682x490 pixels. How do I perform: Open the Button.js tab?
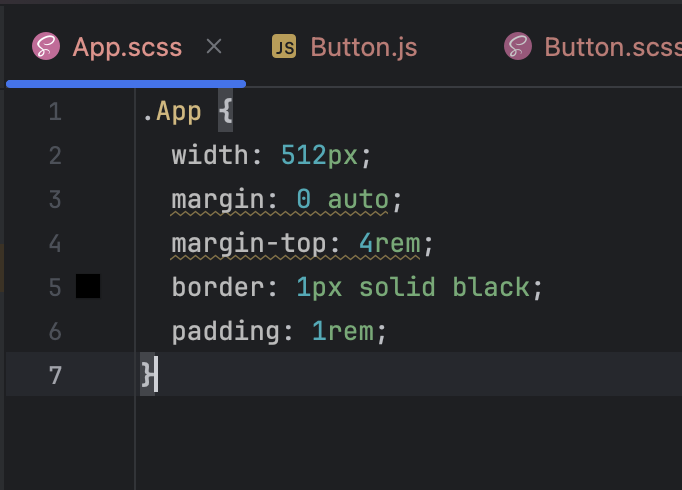[364, 47]
